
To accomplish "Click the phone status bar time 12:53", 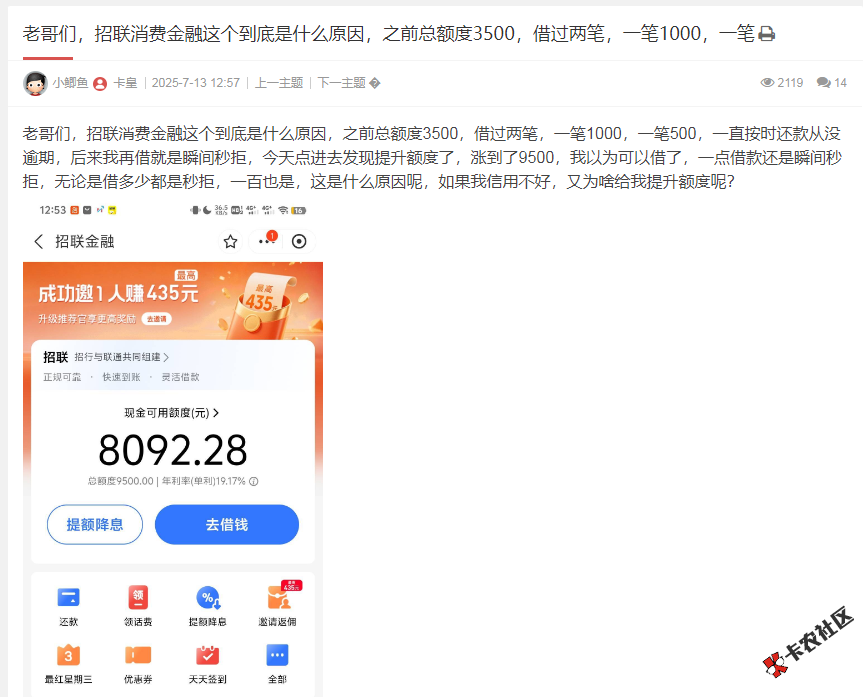I will (53, 210).
